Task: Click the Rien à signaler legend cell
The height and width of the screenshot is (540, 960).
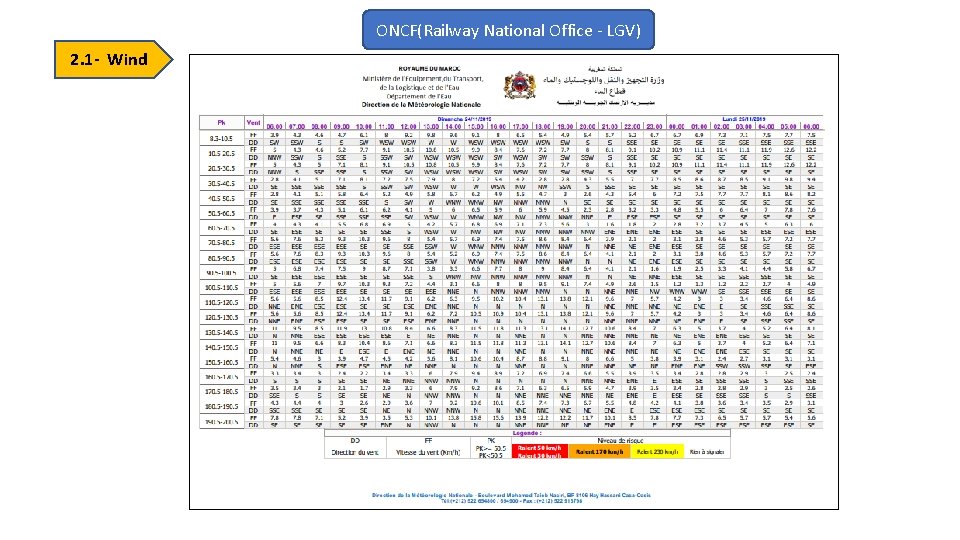Action: click(x=707, y=451)
